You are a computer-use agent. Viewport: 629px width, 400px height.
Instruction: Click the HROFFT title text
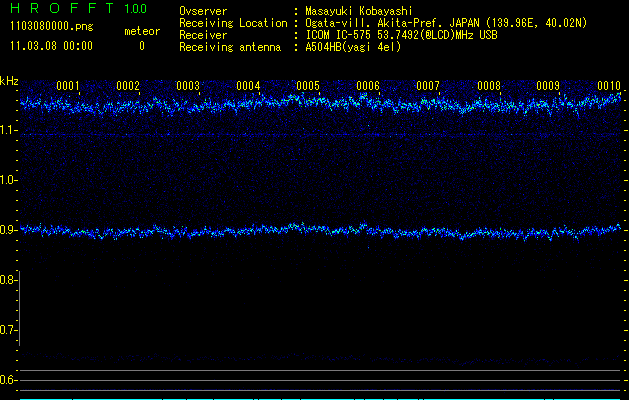click(x=61, y=9)
